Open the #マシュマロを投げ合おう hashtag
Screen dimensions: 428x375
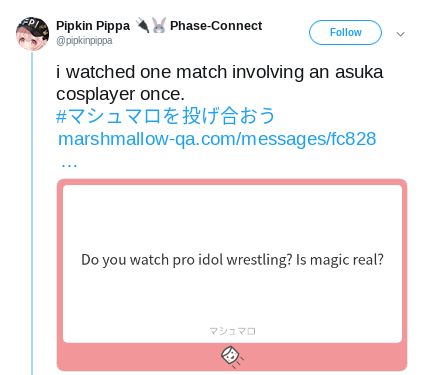coord(165,116)
